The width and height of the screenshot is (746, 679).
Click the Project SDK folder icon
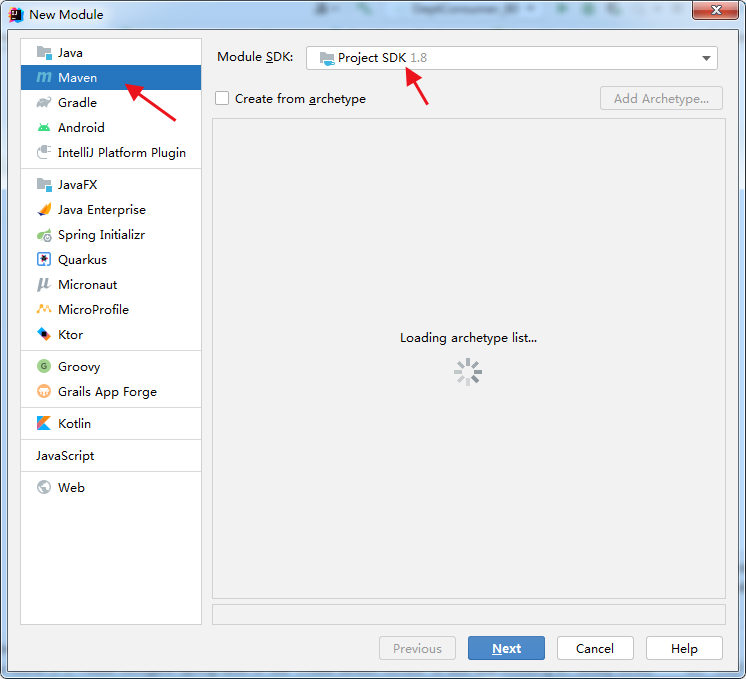pyautogui.click(x=327, y=58)
